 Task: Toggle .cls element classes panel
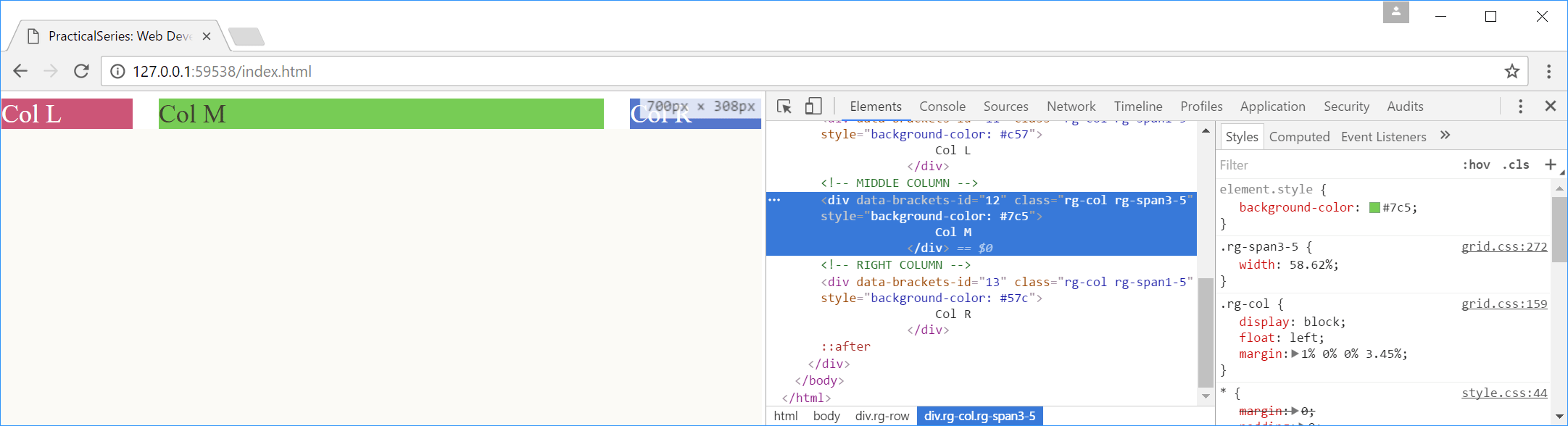[1516, 164]
